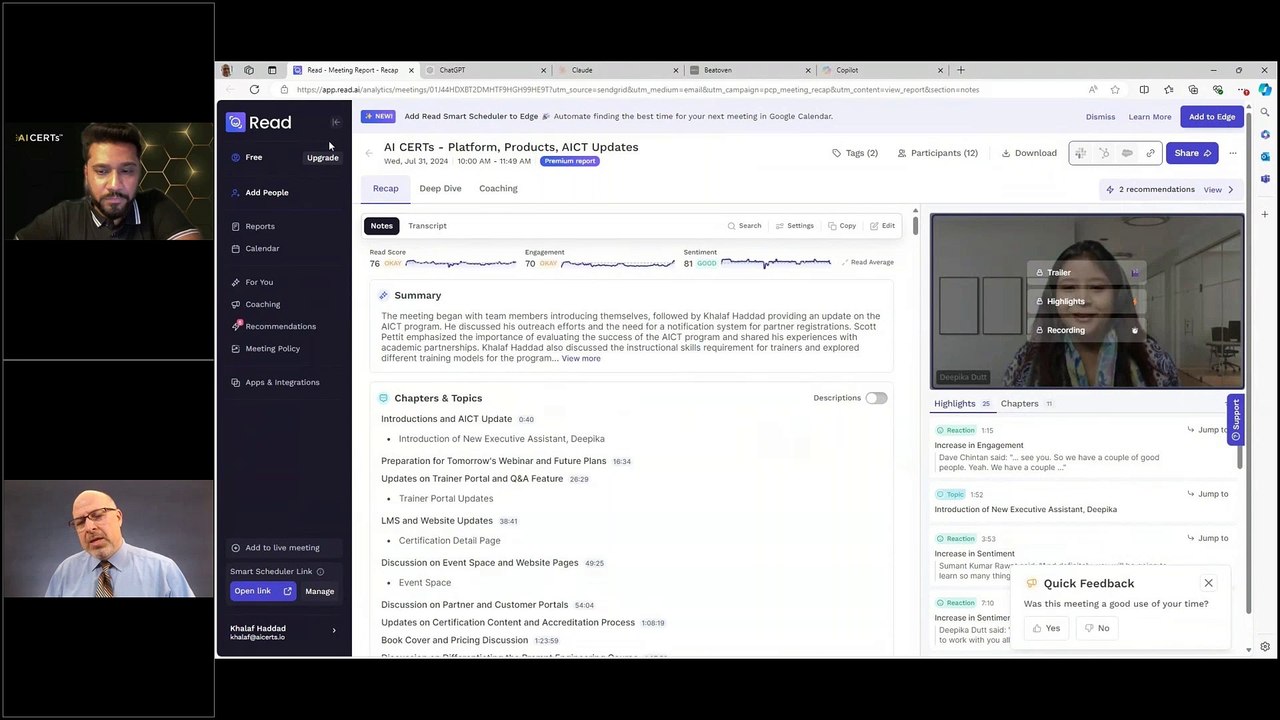The height and width of the screenshot is (720, 1280).
Task: Switch to the Claude browser tab
Action: point(619,70)
